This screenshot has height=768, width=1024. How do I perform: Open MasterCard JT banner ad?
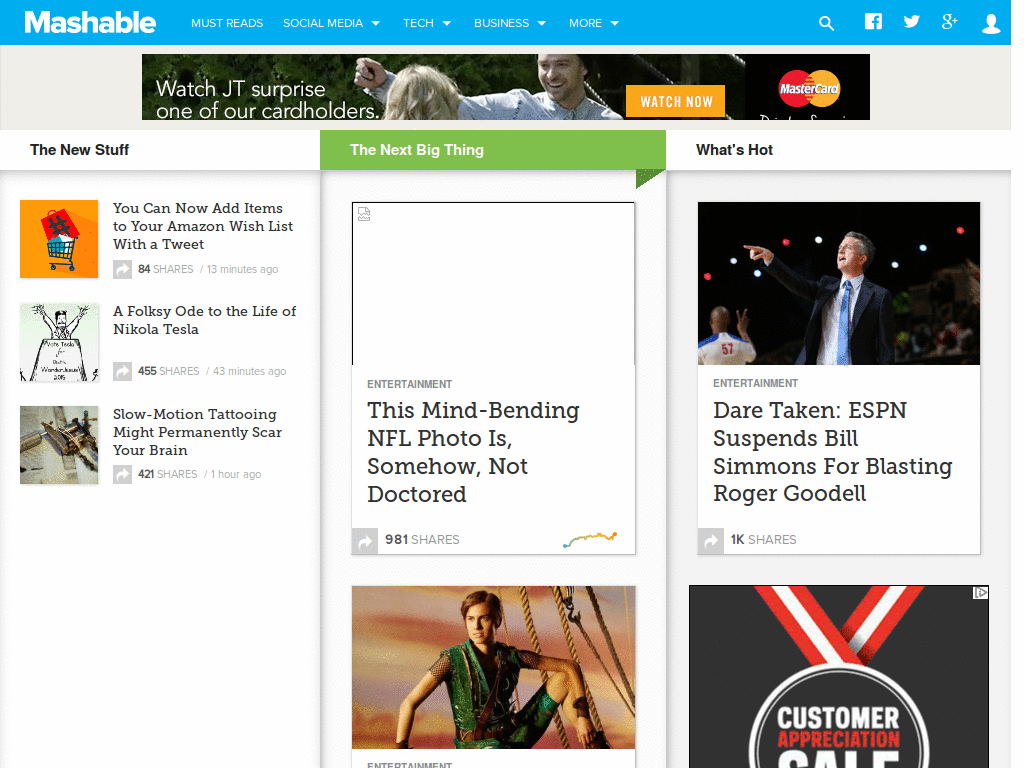coord(505,87)
